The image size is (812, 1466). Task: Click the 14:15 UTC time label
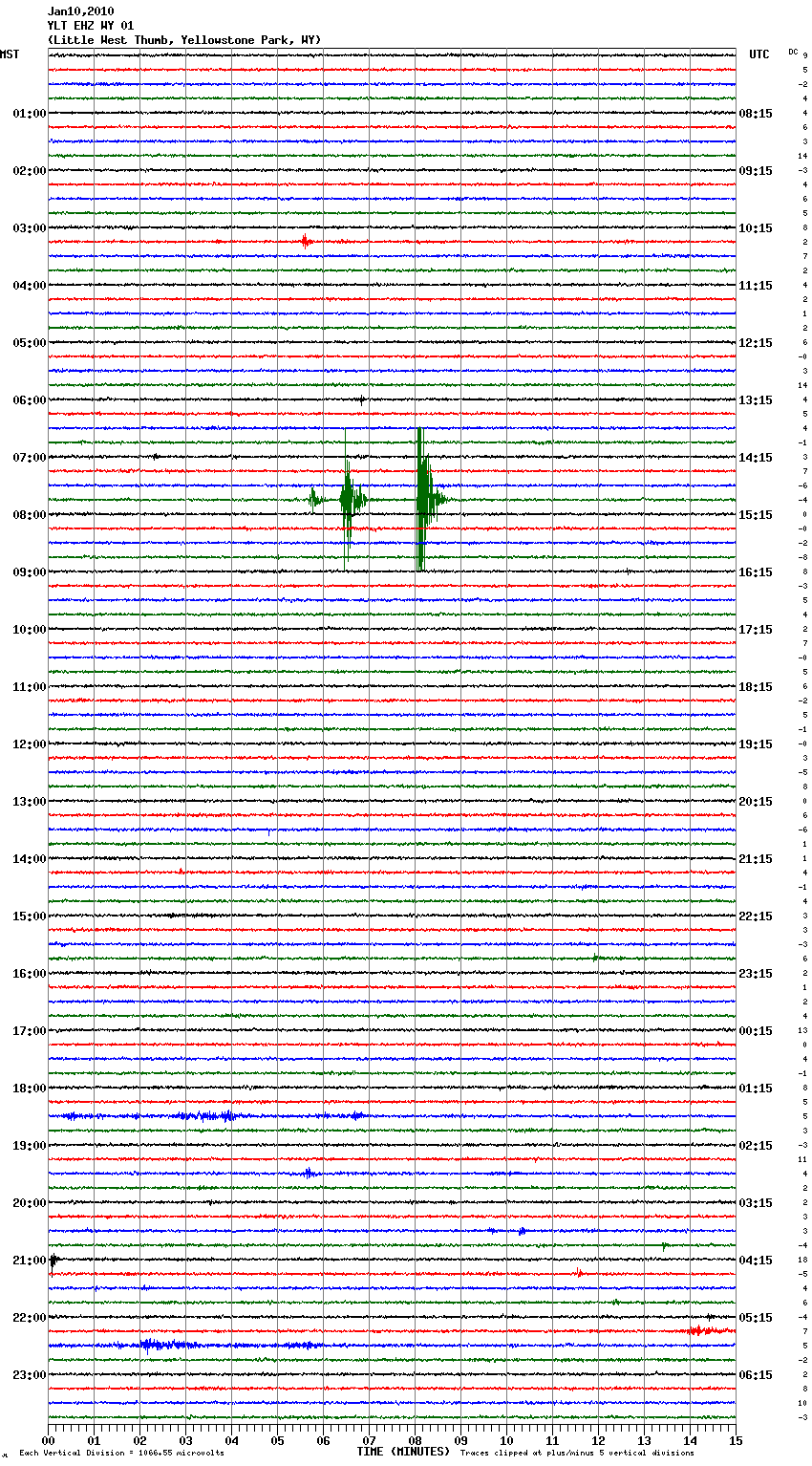tap(756, 458)
